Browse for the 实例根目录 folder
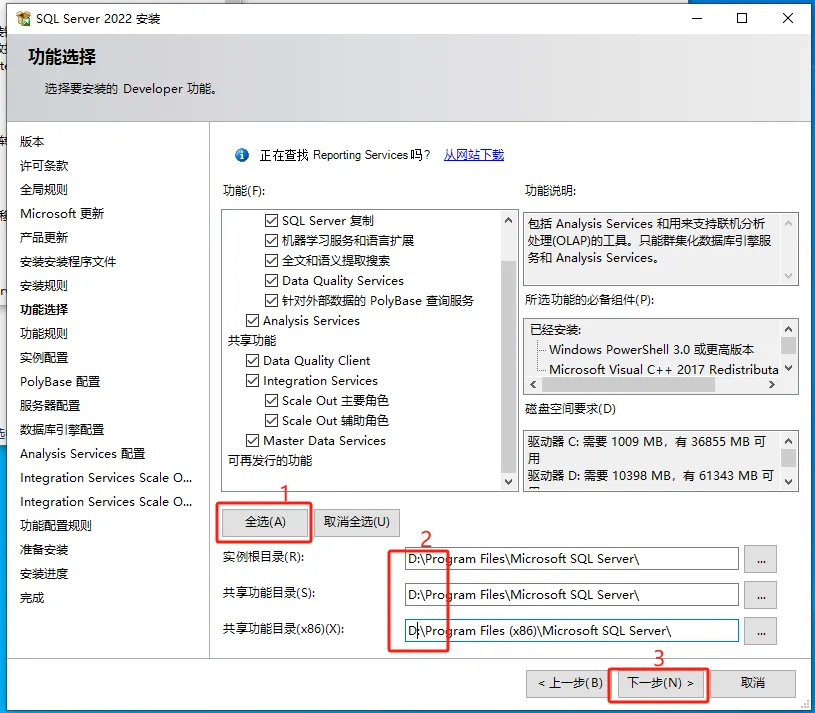Image resolution: width=815 pixels, height=713 pixels. (x=761, y=559)
